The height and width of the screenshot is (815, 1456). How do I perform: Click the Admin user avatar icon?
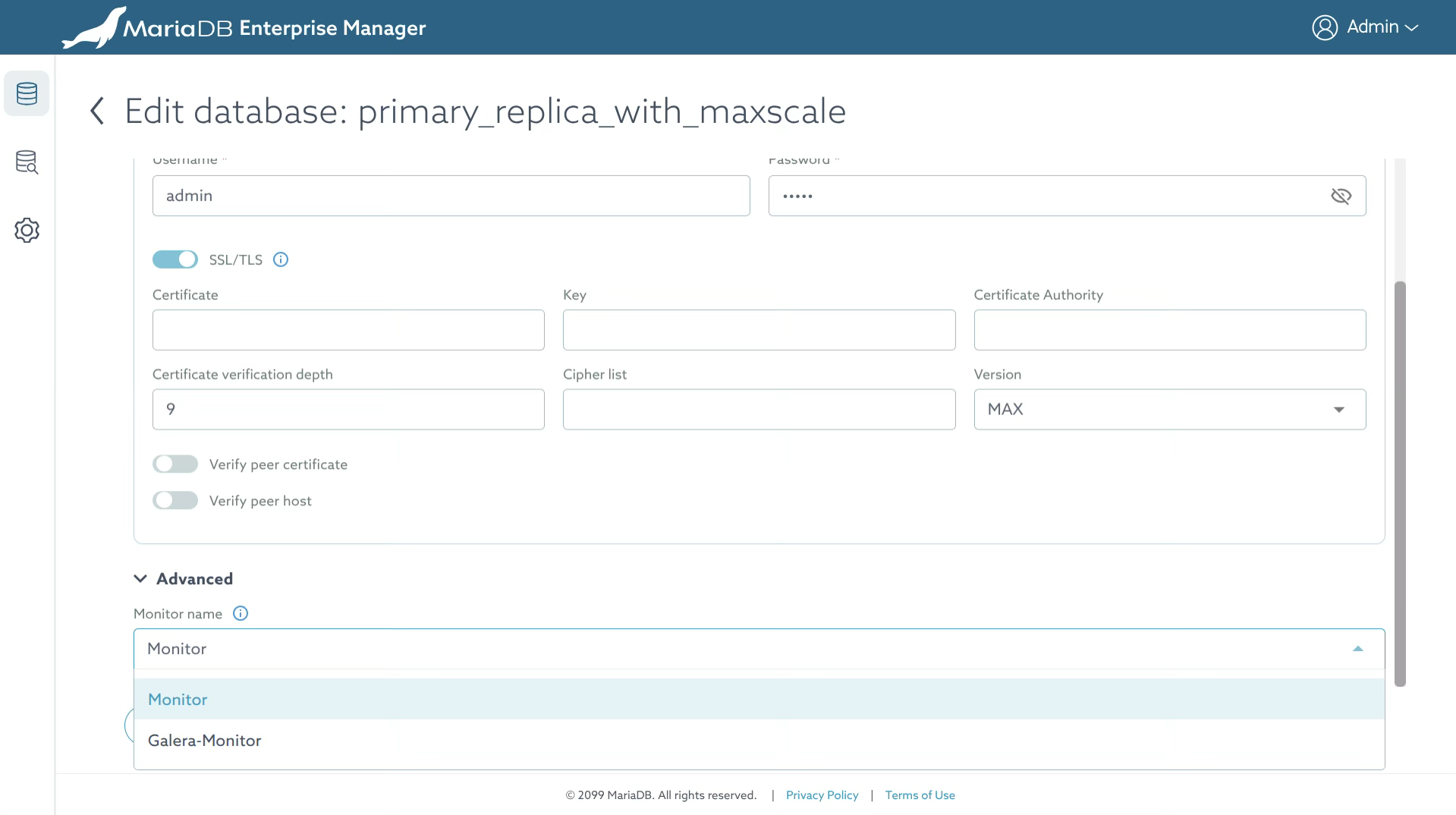click(x=1325, y=27)
